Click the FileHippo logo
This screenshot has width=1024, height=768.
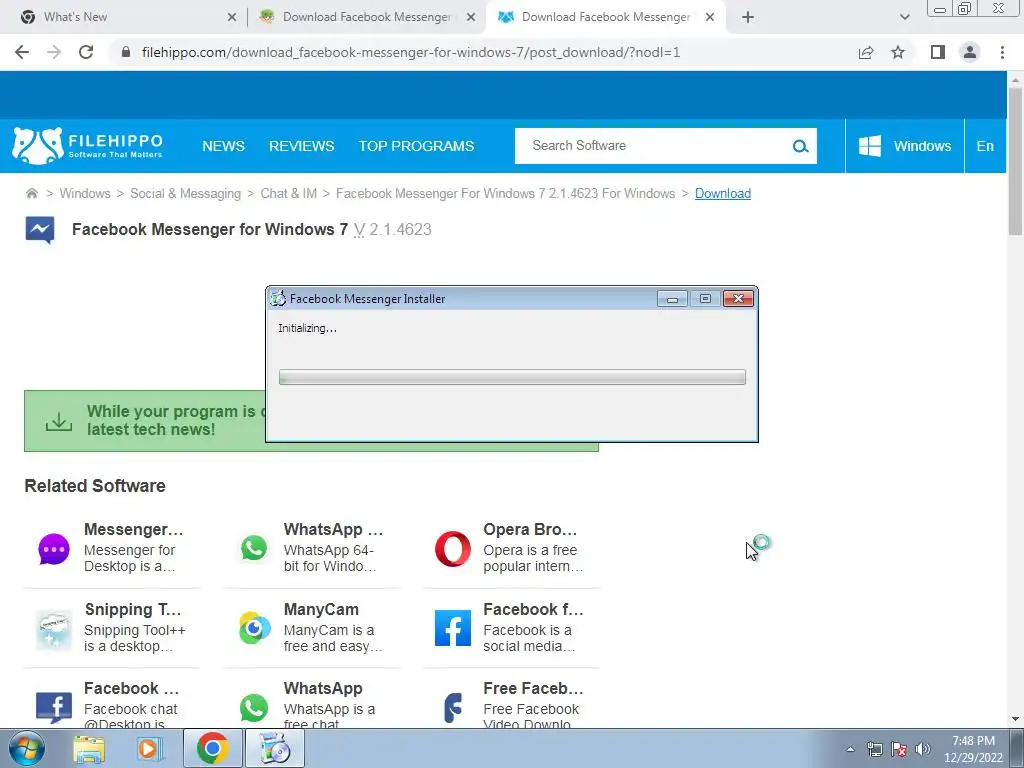(x=88, y=146)
